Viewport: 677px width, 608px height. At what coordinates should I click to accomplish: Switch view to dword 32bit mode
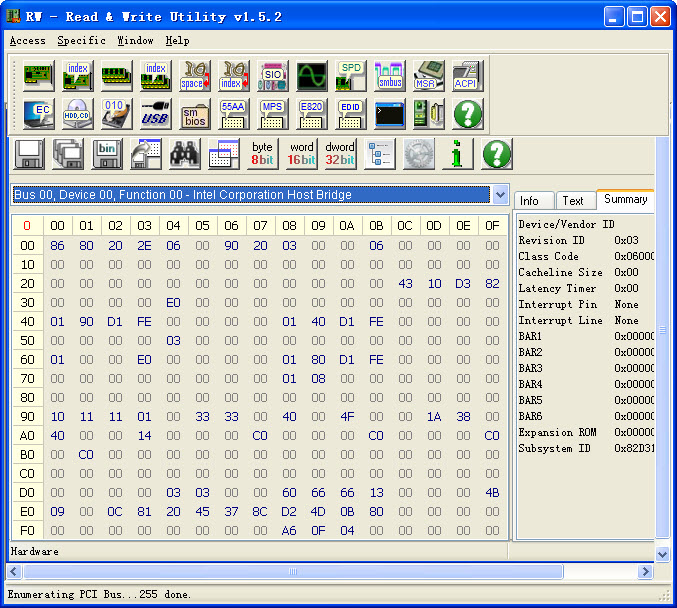[x=340, y=153]
